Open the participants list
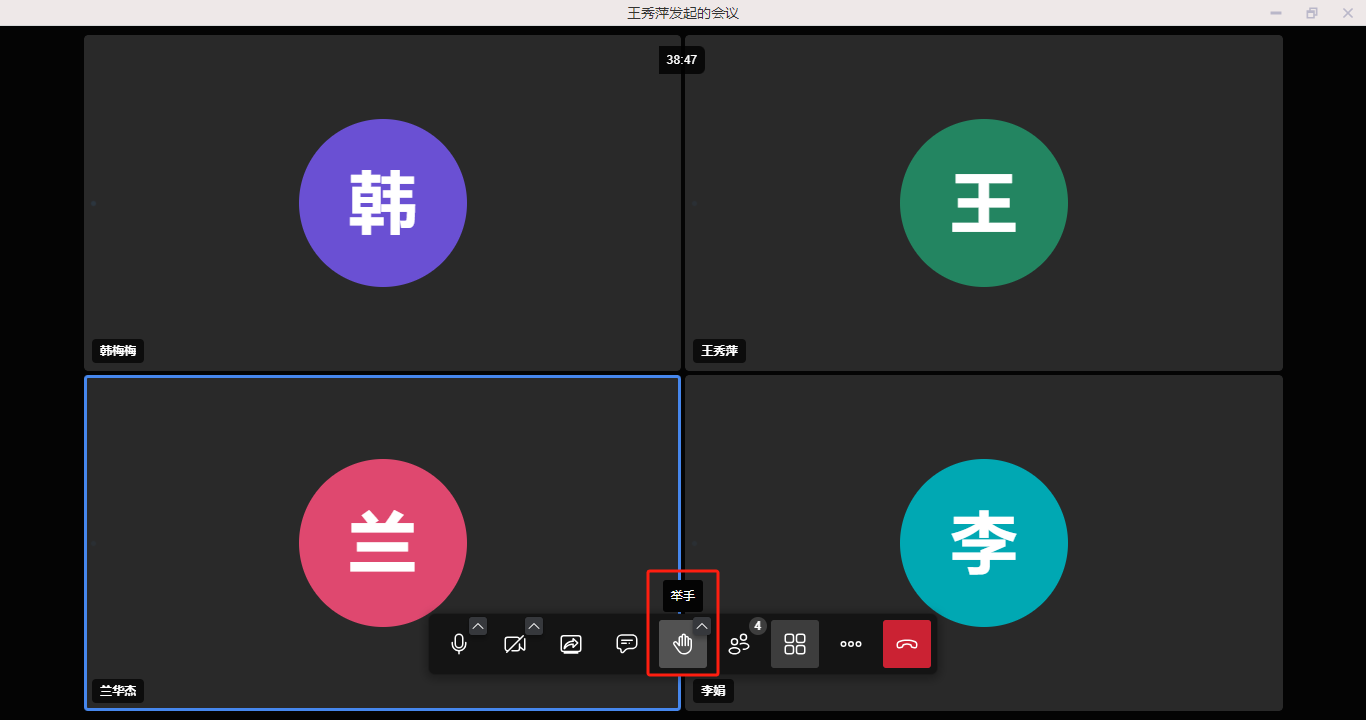Viewport: 1366px width, 720px height. click(x=739, y=644)
